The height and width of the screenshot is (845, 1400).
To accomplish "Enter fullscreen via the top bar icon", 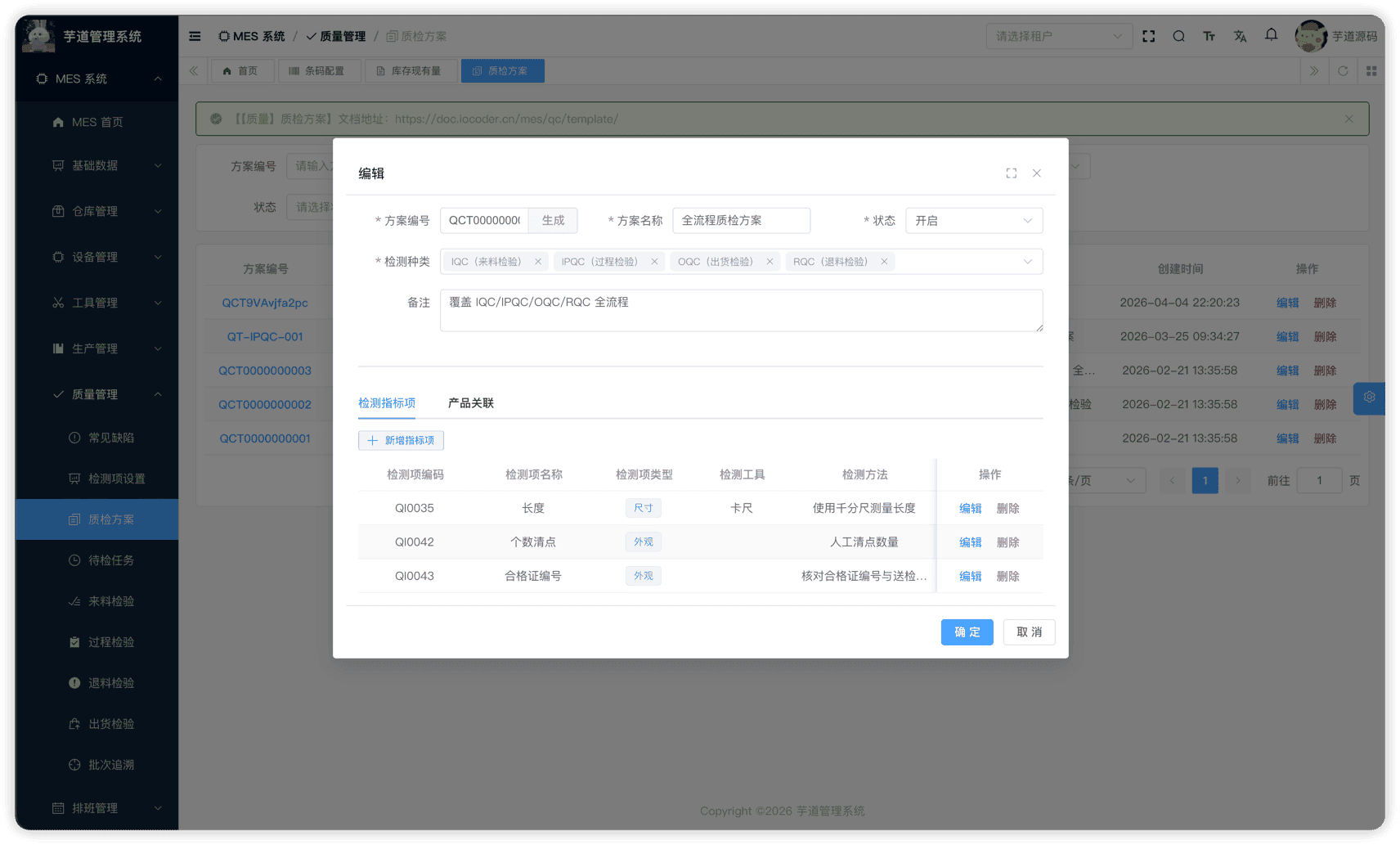I will [1148, 35].
